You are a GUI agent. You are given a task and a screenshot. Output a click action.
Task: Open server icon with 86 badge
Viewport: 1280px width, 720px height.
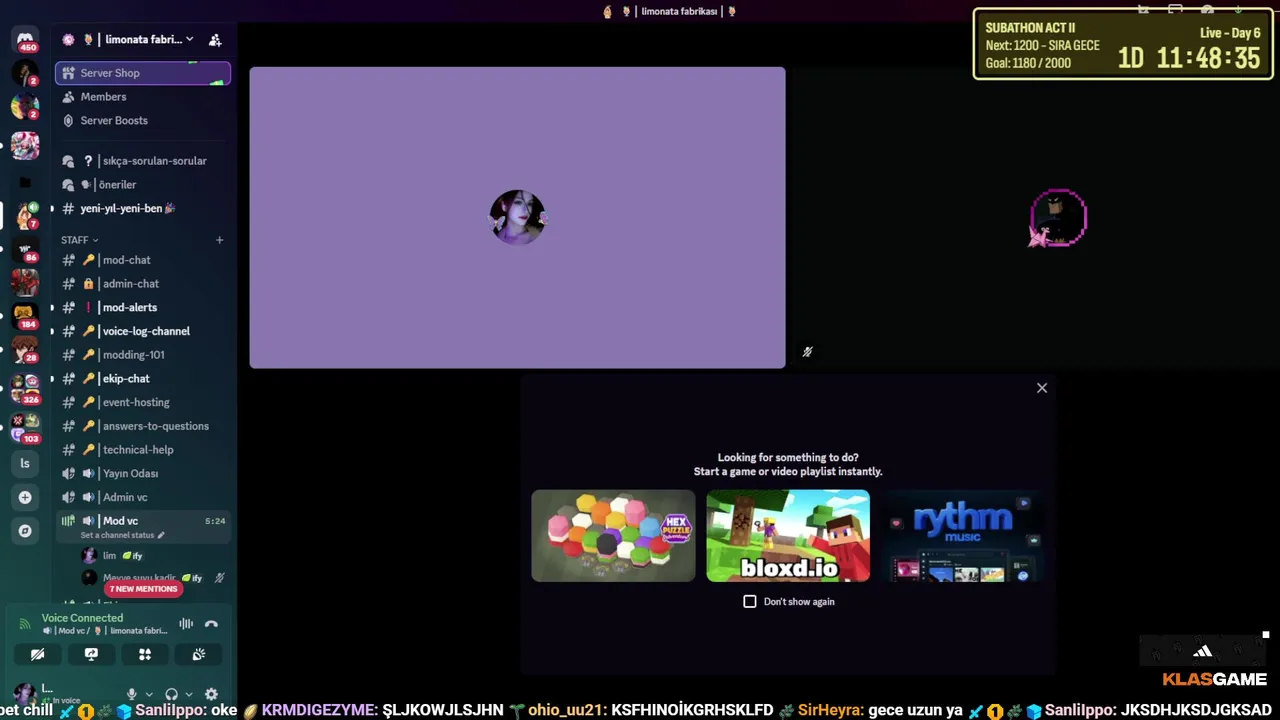pos(25,250)
